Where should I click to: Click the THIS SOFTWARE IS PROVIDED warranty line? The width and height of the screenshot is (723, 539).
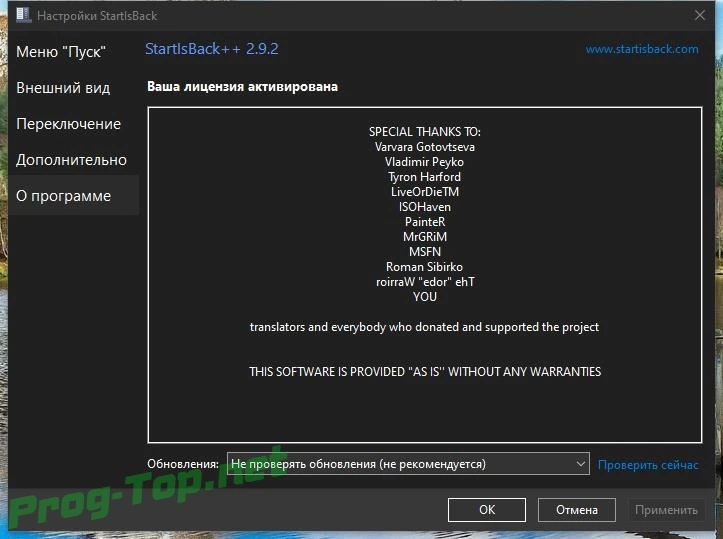pyautogui.click(x=425, y=372)
